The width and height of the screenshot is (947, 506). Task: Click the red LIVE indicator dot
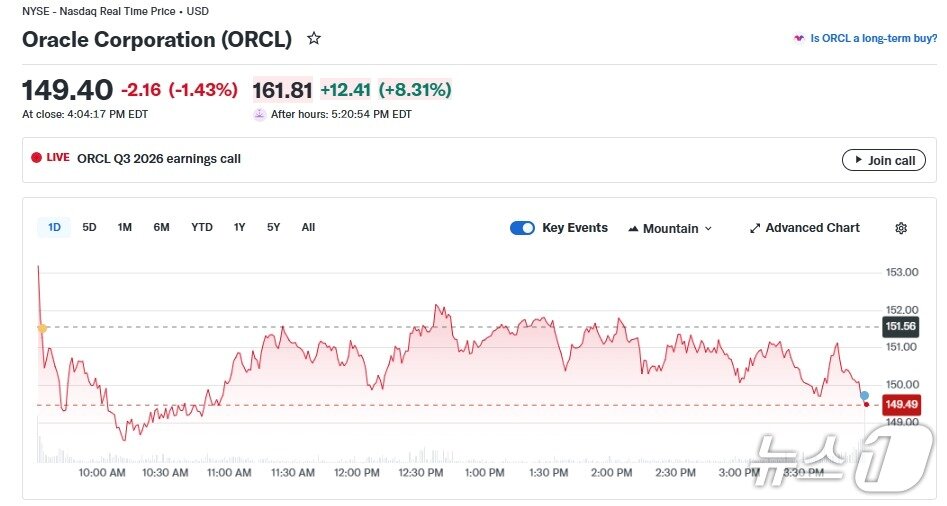pos(36,158)
